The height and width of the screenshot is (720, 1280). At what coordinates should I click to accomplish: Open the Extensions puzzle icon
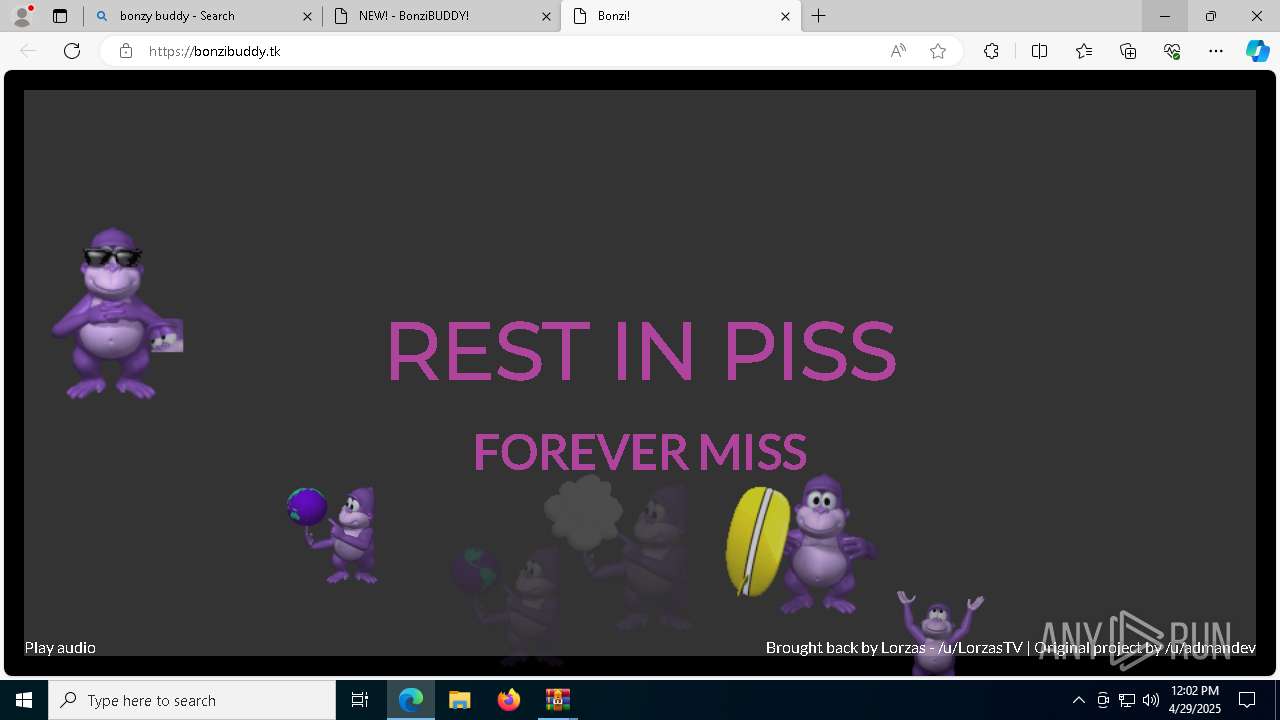(x=991, y=51)
